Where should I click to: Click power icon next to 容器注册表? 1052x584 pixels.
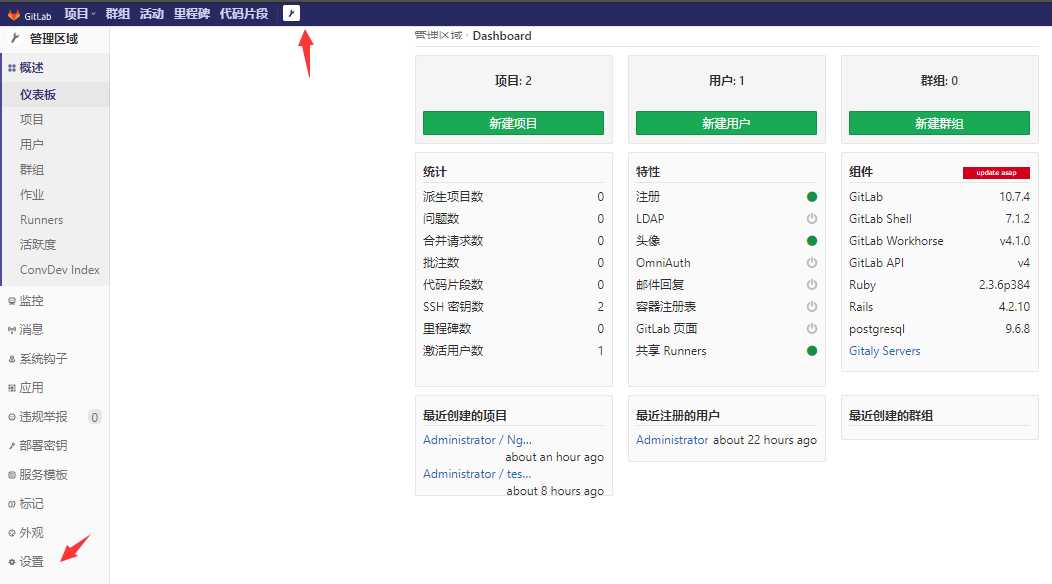812,307
